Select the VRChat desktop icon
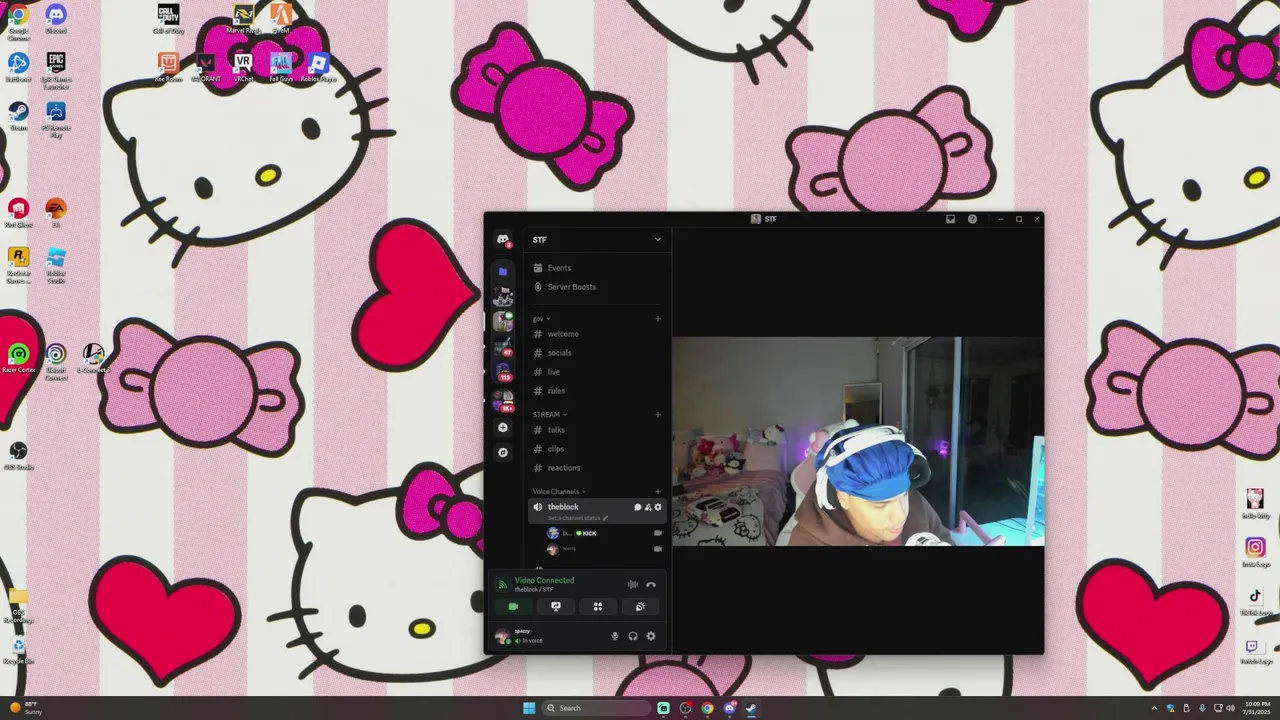The width and height of the screenshot is (1280, 720). point(243,68)
